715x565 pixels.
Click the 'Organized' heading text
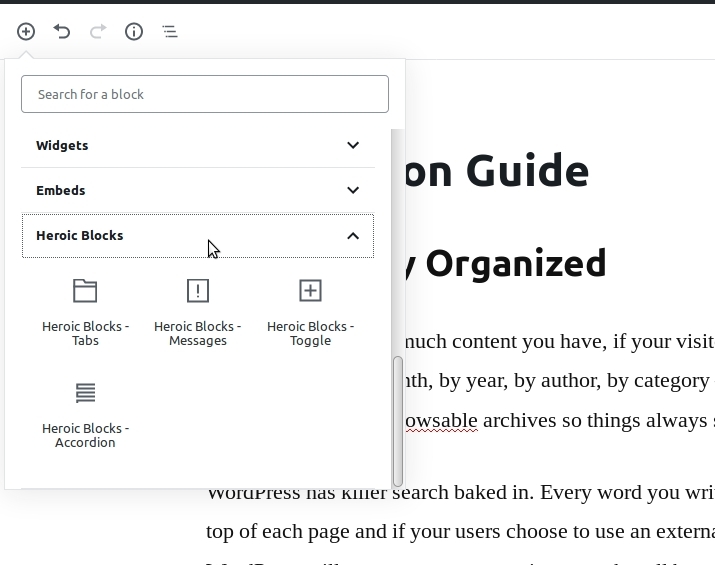pyautogui.click(x=516, y=263)
